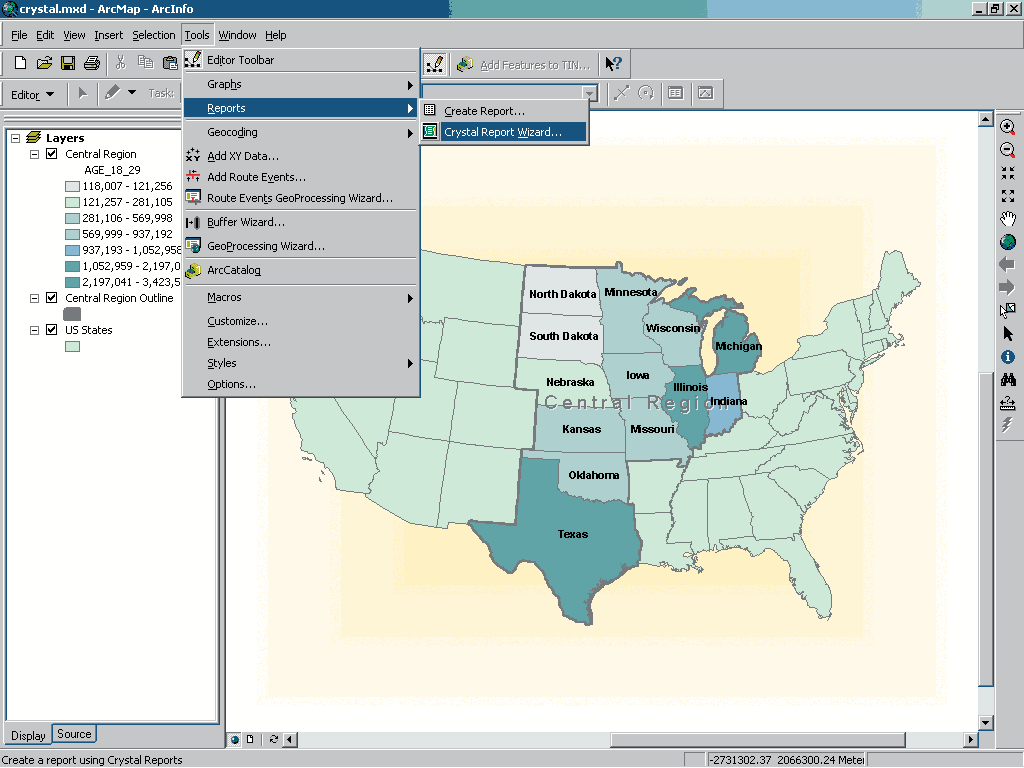Select the Measure ruler tool
Image resolution: width=1024 pixels, height=768 pixels.
point(1008,403)
